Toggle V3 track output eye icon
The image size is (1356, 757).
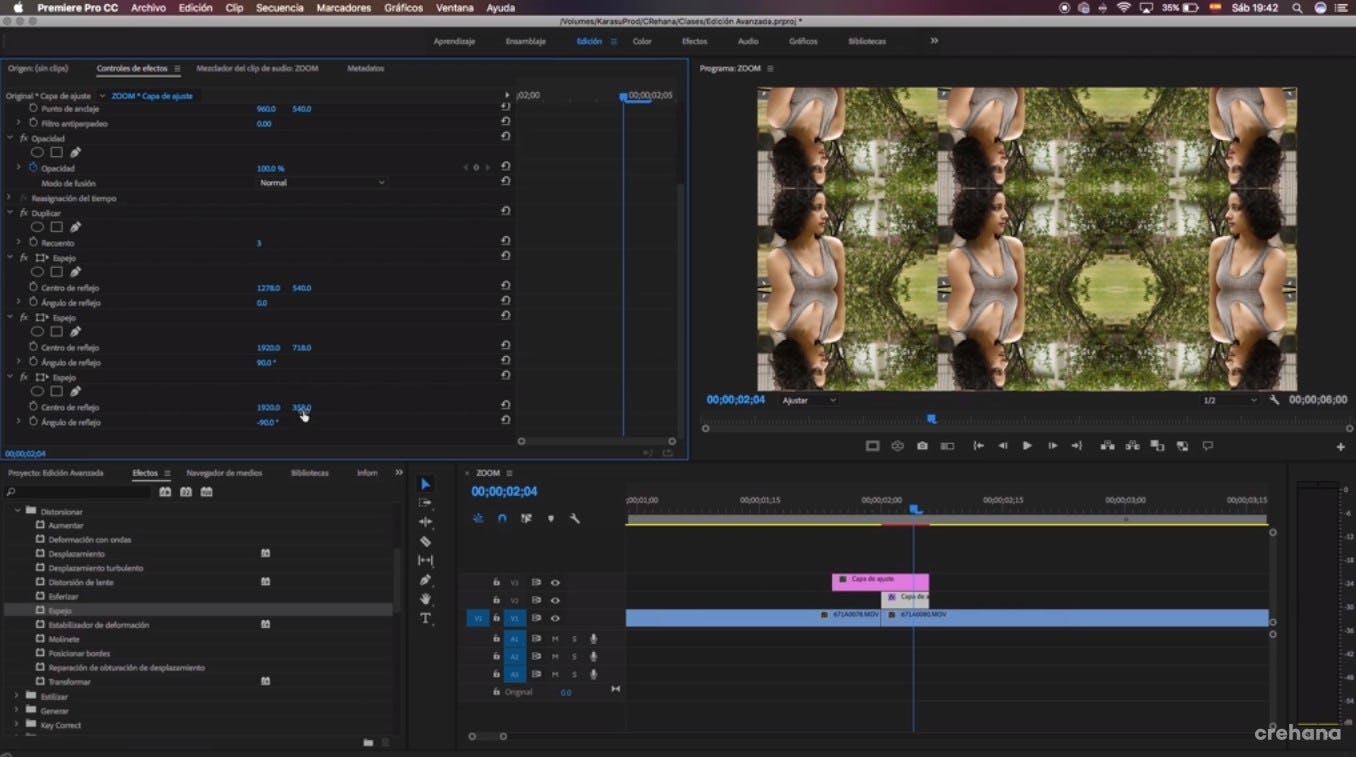pyautogui.click(x=555, y=582)
